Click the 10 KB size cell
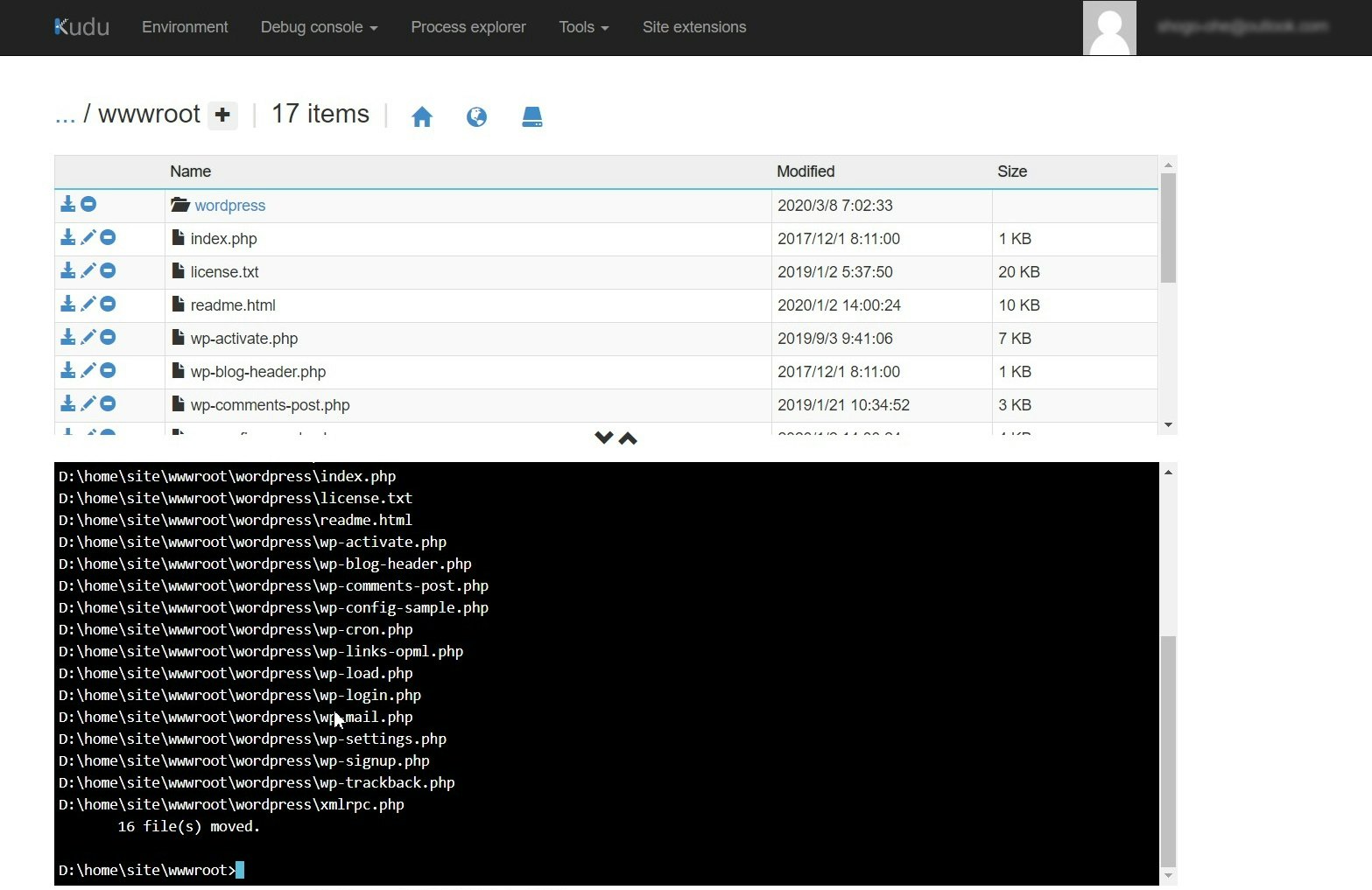The width and height of the screenshot is (1372, 890). pyautogui.click(x=1019, y=305)
